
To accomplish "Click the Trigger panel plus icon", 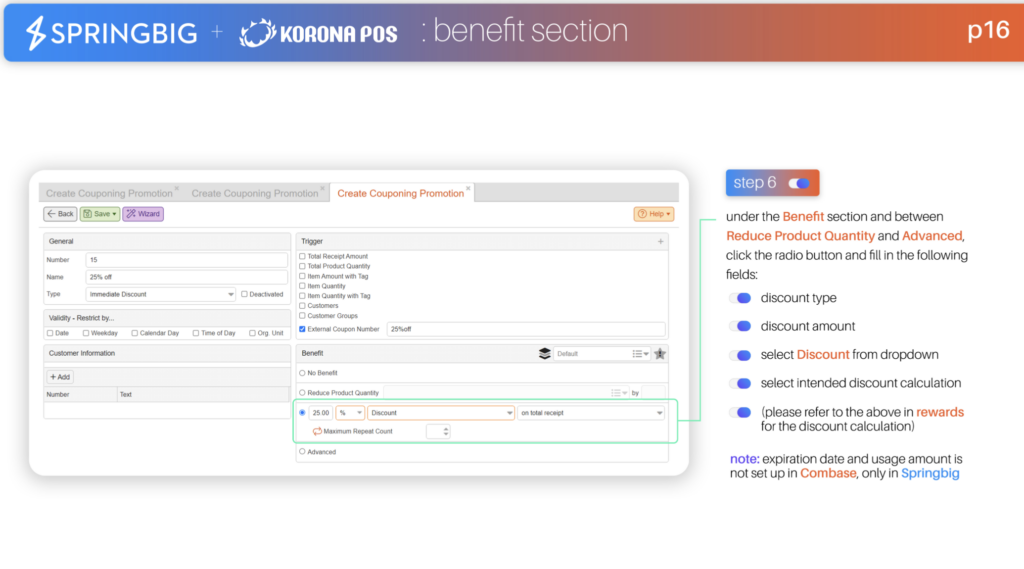I will pyautogui.click(x=660, y=242).
